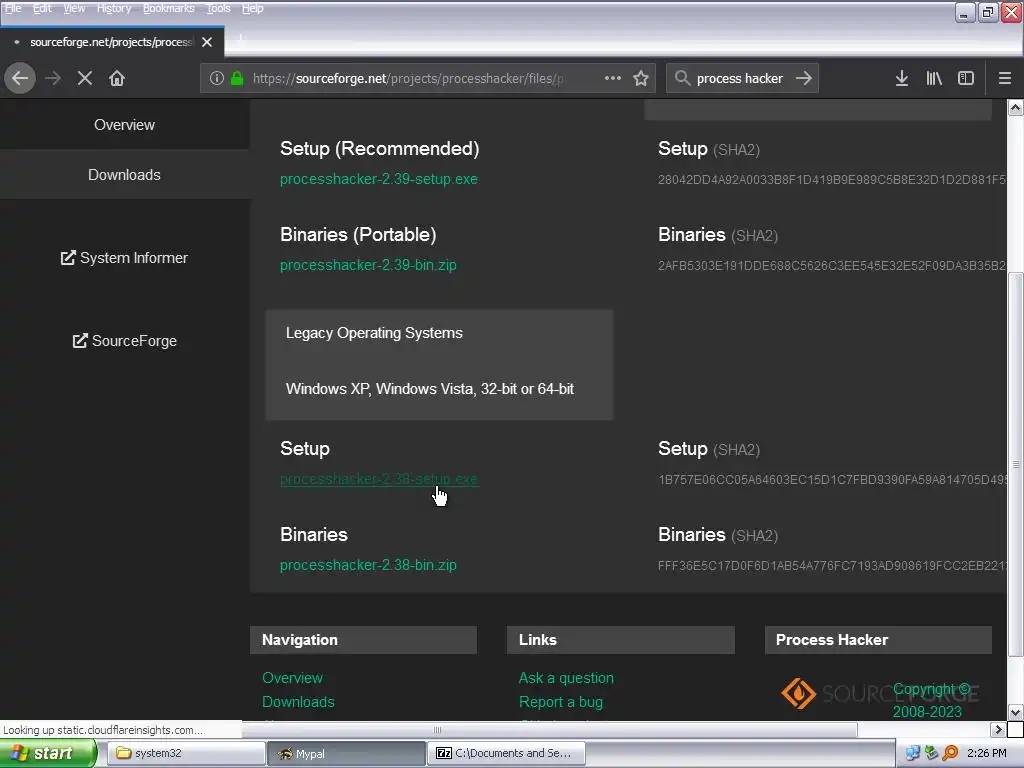Download processhacker-2.39-bin.zip

coord(368,265)
